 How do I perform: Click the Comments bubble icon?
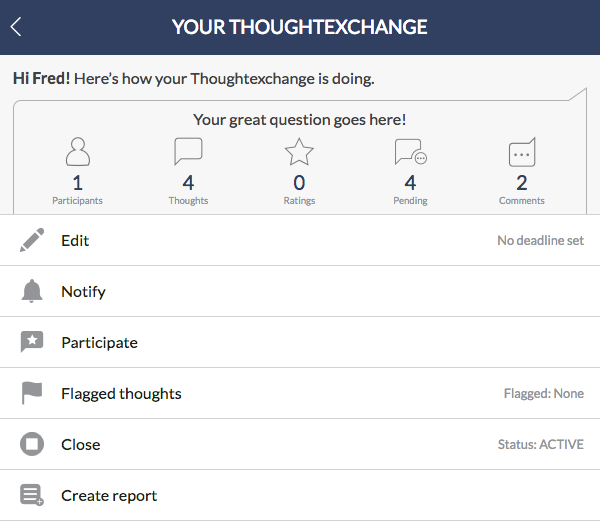point(522,152)
